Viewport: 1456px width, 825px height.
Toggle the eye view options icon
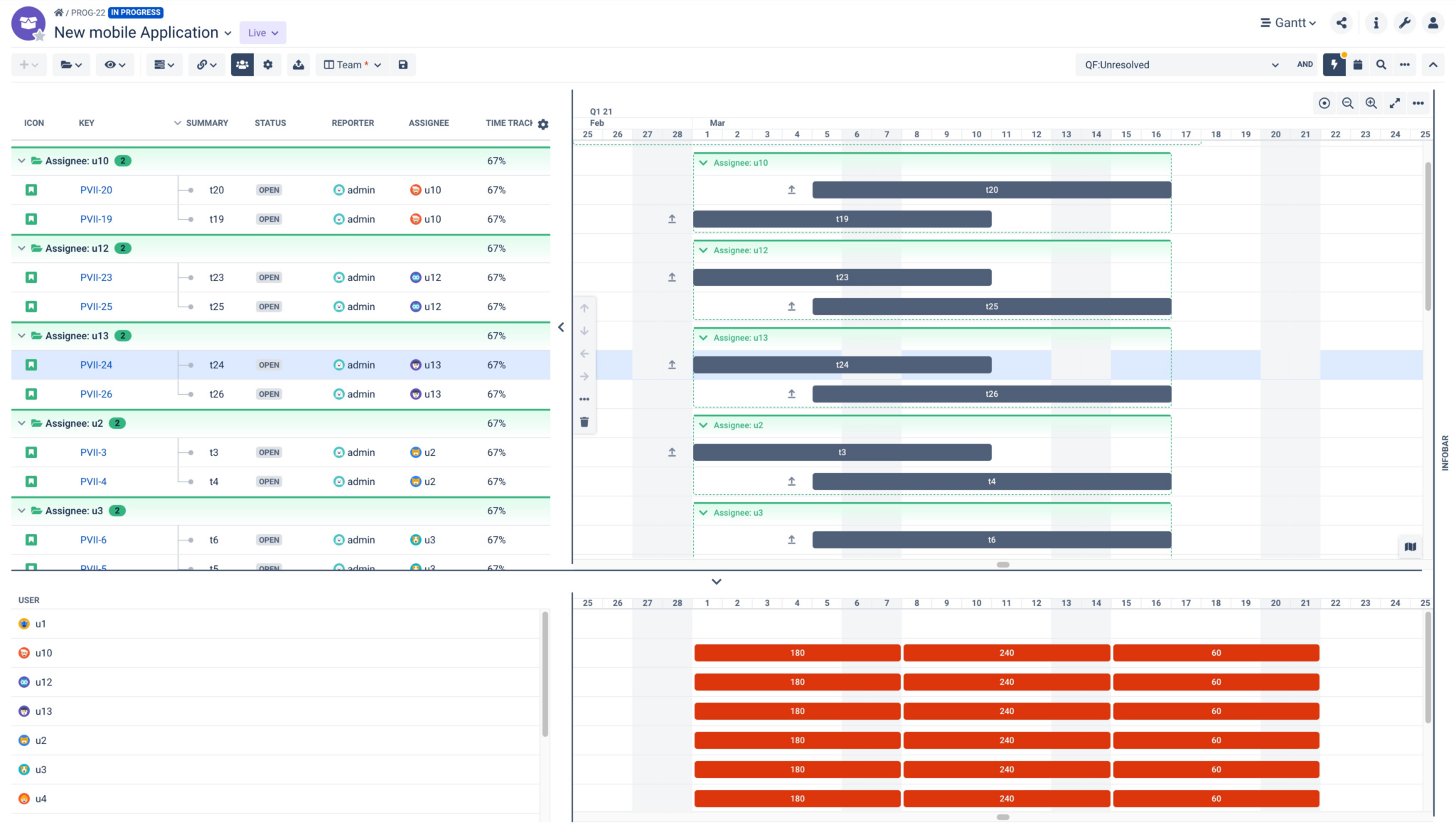point(112,65)
